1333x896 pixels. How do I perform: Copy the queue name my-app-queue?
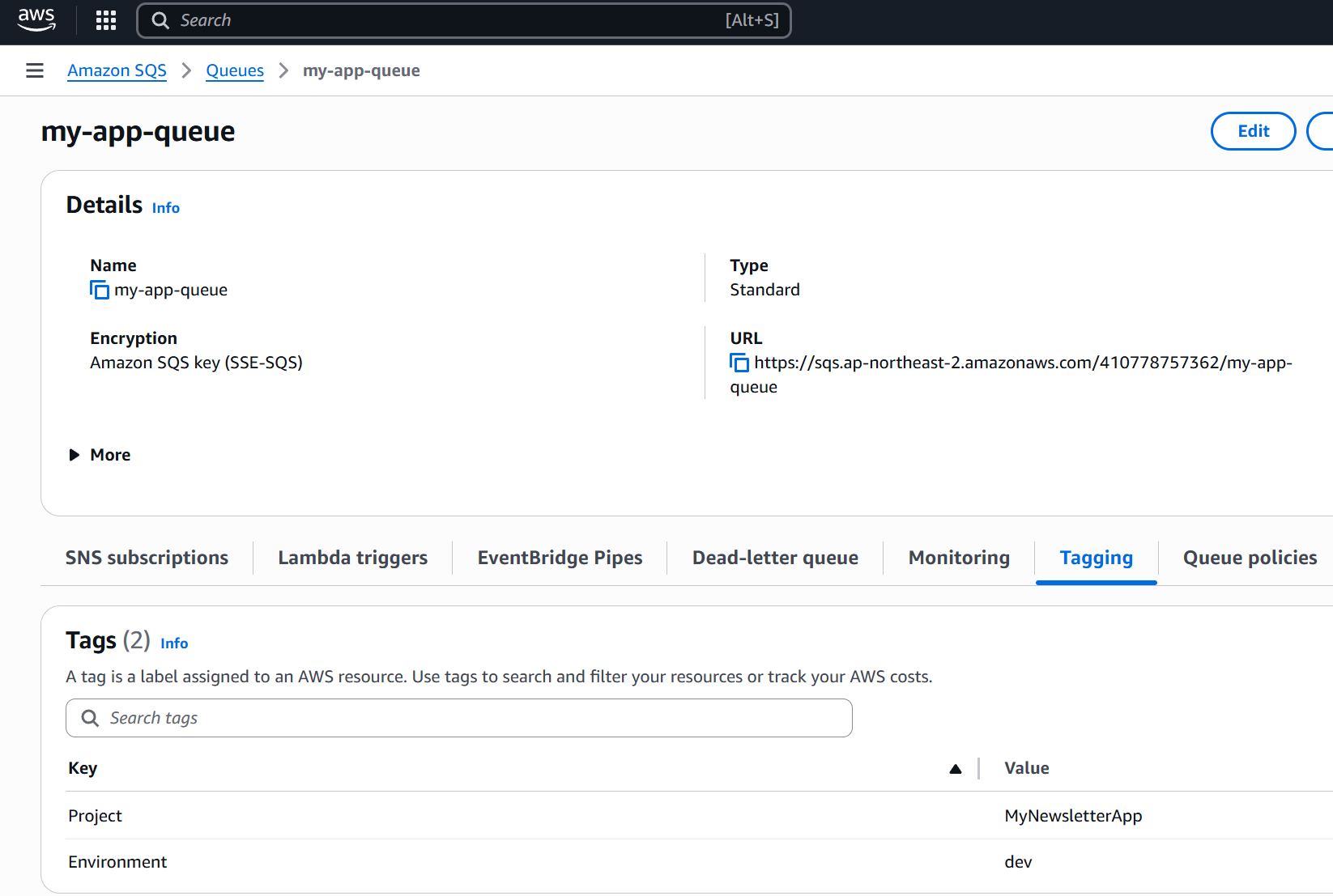click(x=99, y=290)
